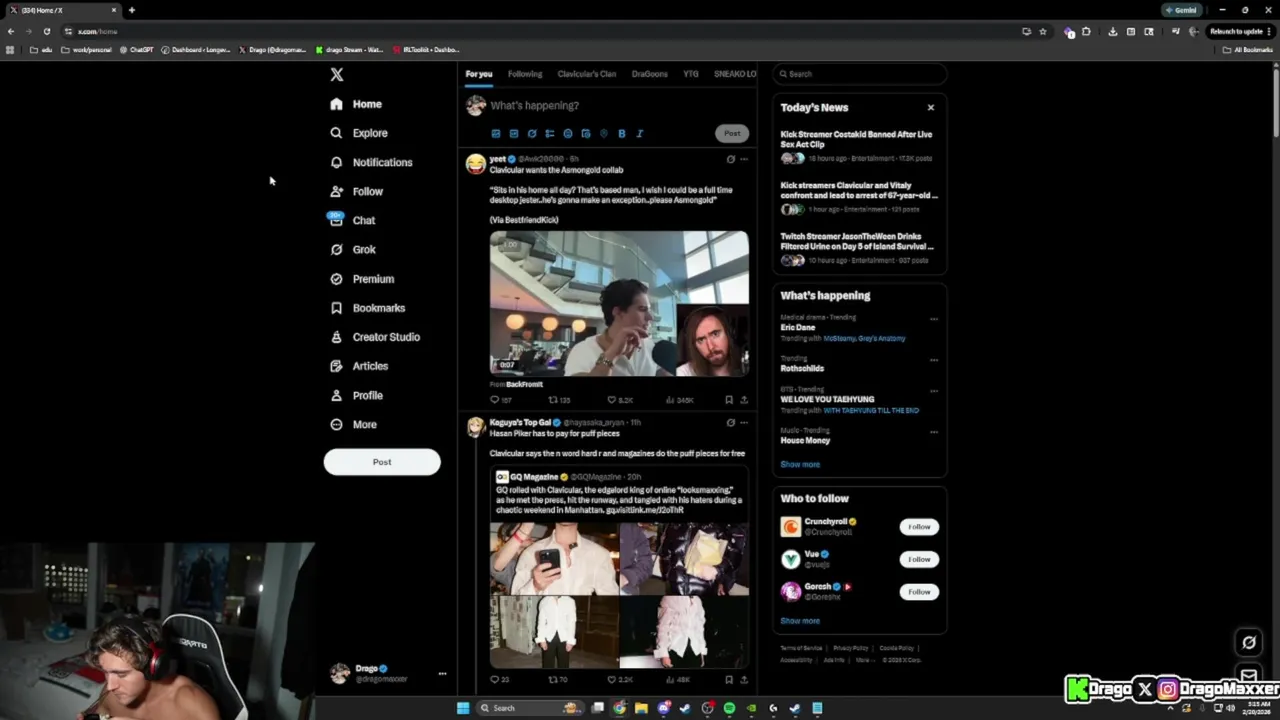Screen dimensions: 1280x720
Task: Add a GIF in the composer
Action: pos(513,133)
